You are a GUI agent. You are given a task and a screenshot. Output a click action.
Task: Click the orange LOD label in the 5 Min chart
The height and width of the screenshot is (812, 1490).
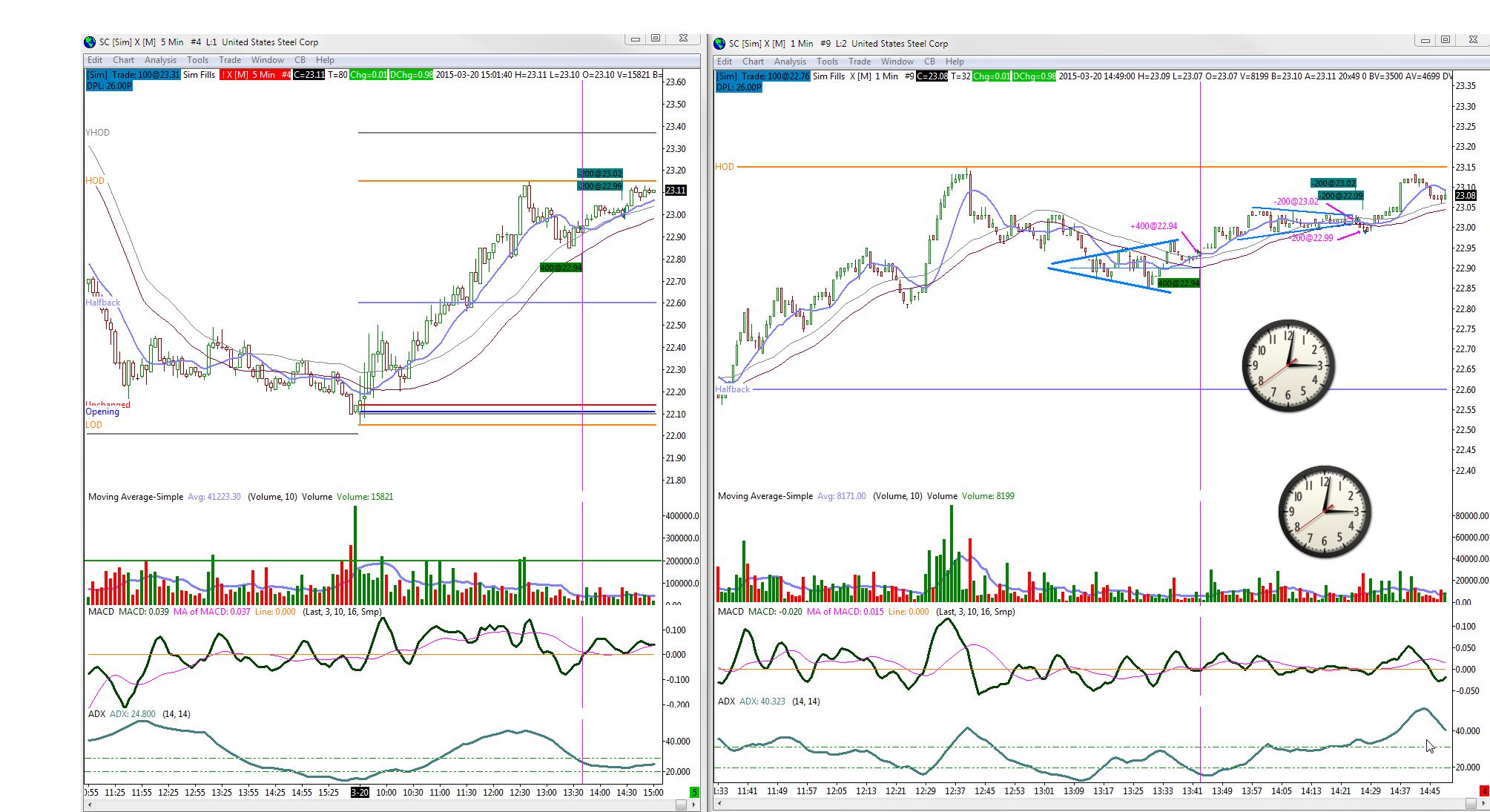tap(93, 425)
